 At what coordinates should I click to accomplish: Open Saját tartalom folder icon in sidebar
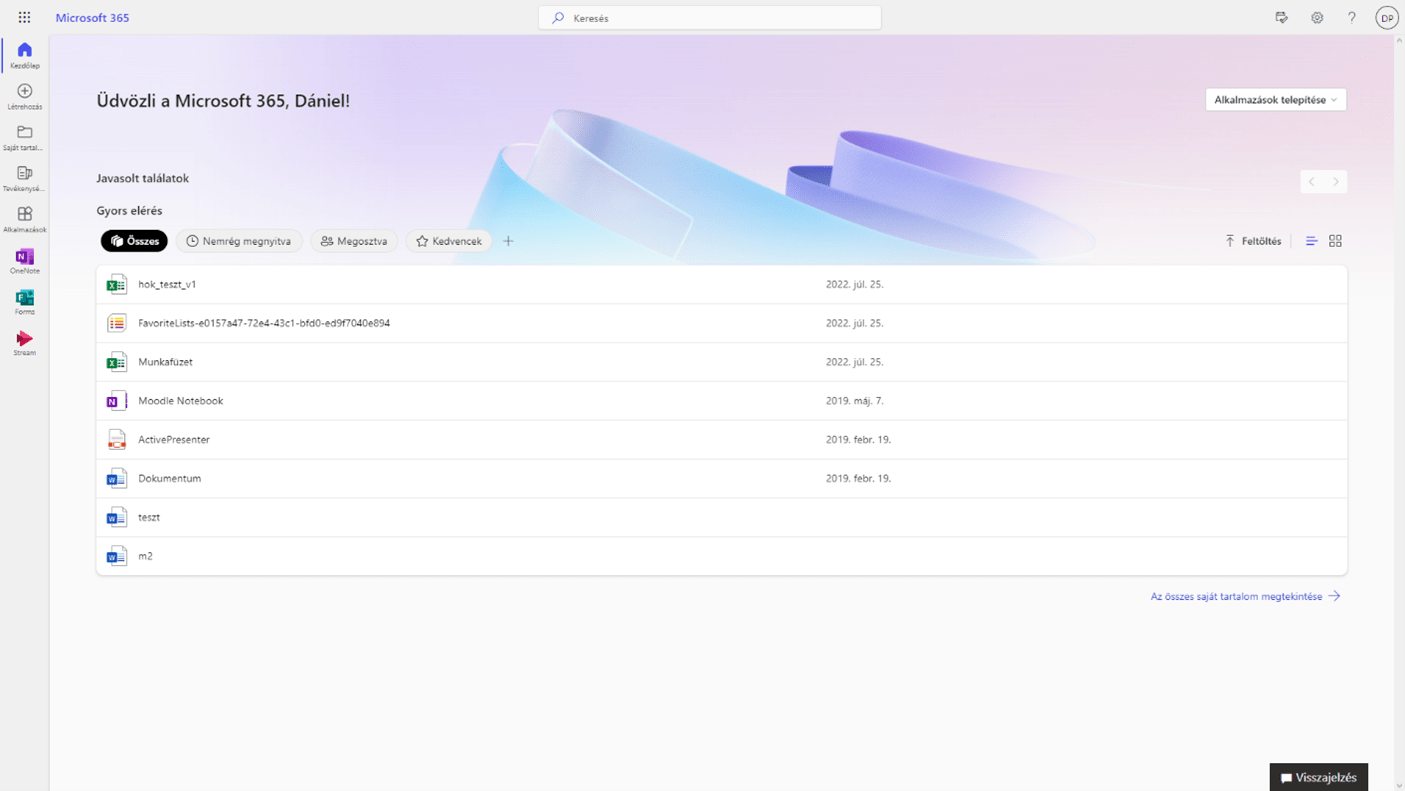point(24,137)
